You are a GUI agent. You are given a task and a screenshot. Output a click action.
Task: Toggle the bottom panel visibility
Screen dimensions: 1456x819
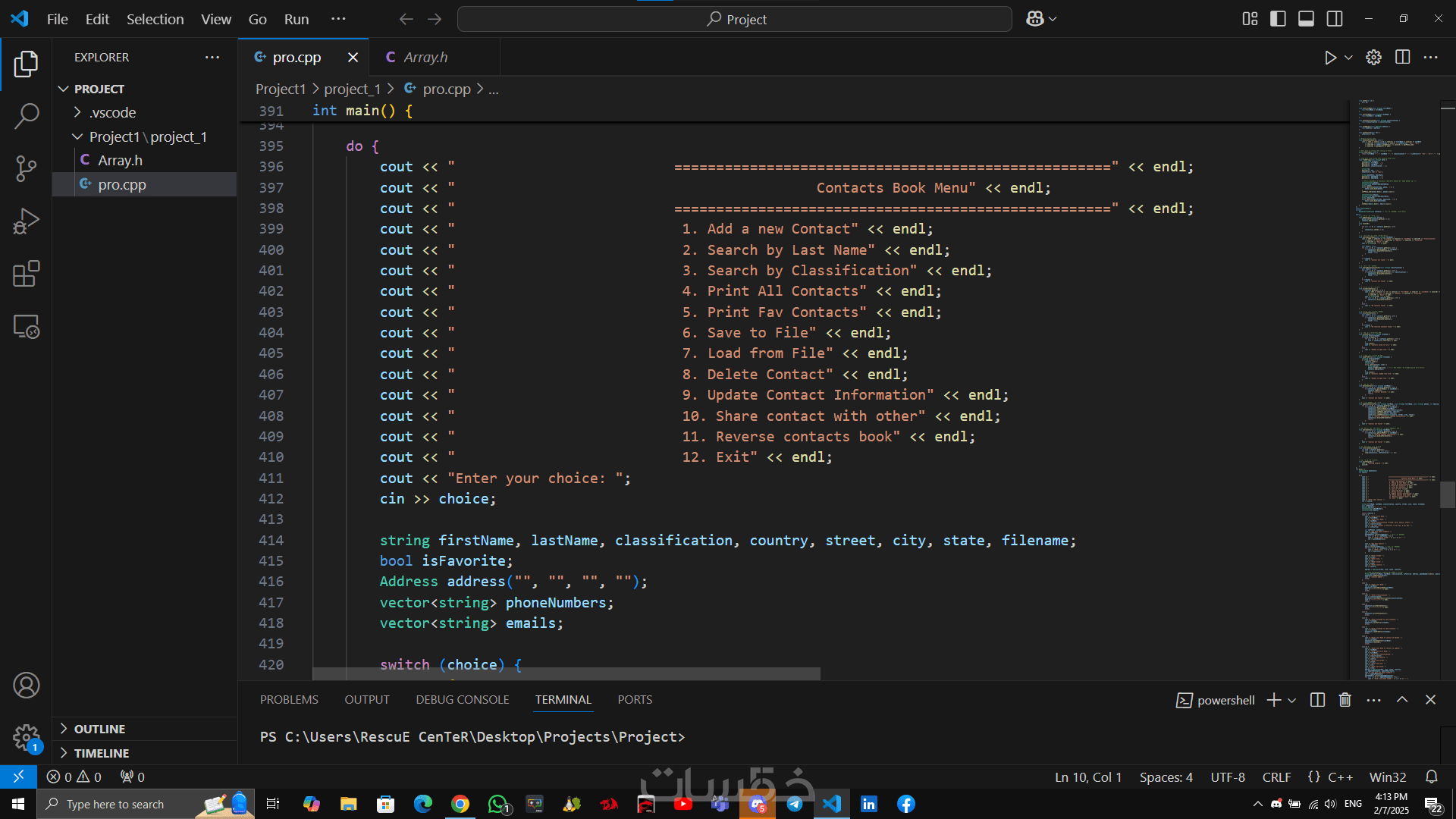1306,19
